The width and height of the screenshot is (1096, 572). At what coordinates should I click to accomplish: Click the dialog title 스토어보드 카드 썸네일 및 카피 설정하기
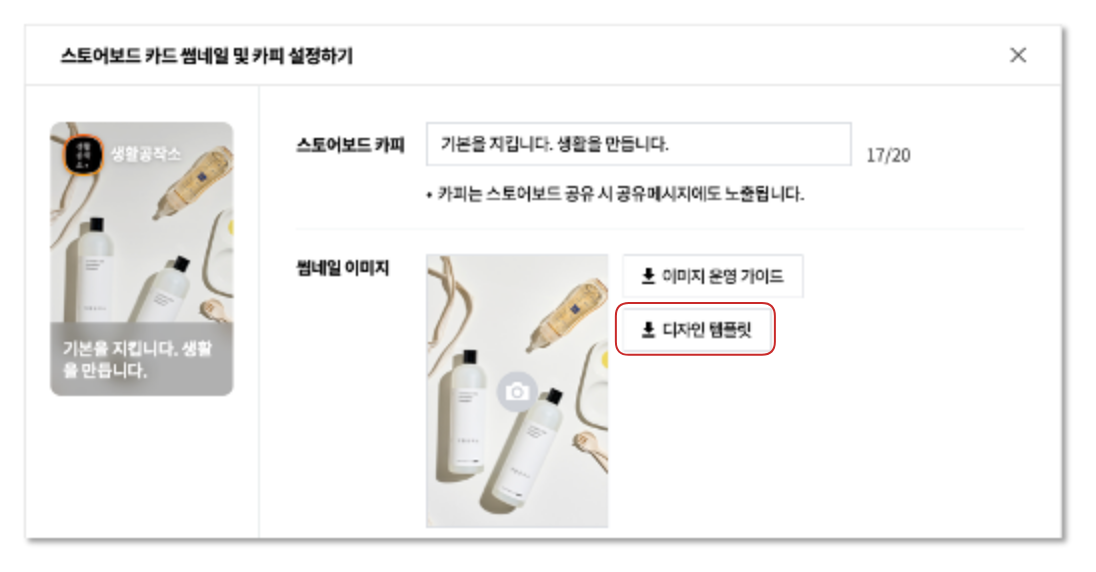[206, 55]
